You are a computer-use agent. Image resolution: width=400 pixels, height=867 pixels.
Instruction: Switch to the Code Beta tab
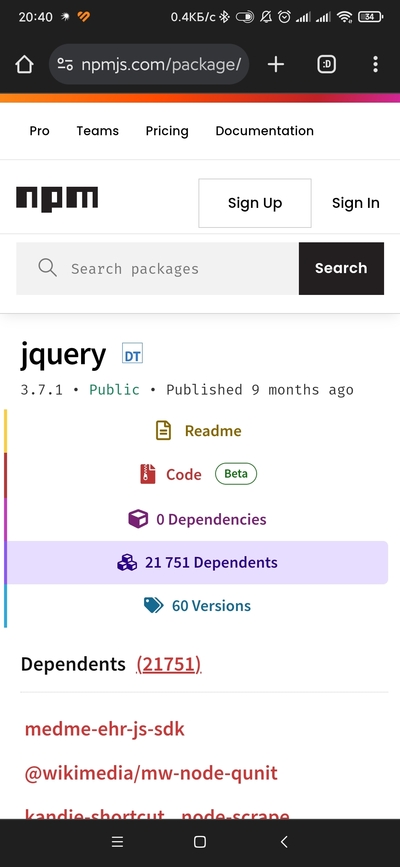[x=198, y=474]
